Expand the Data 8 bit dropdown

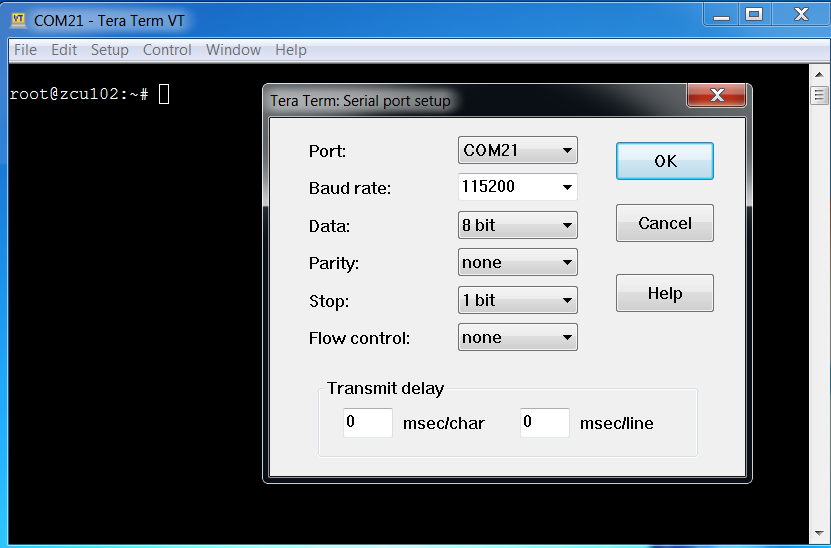pyautogui.click(x=518, y=225)
